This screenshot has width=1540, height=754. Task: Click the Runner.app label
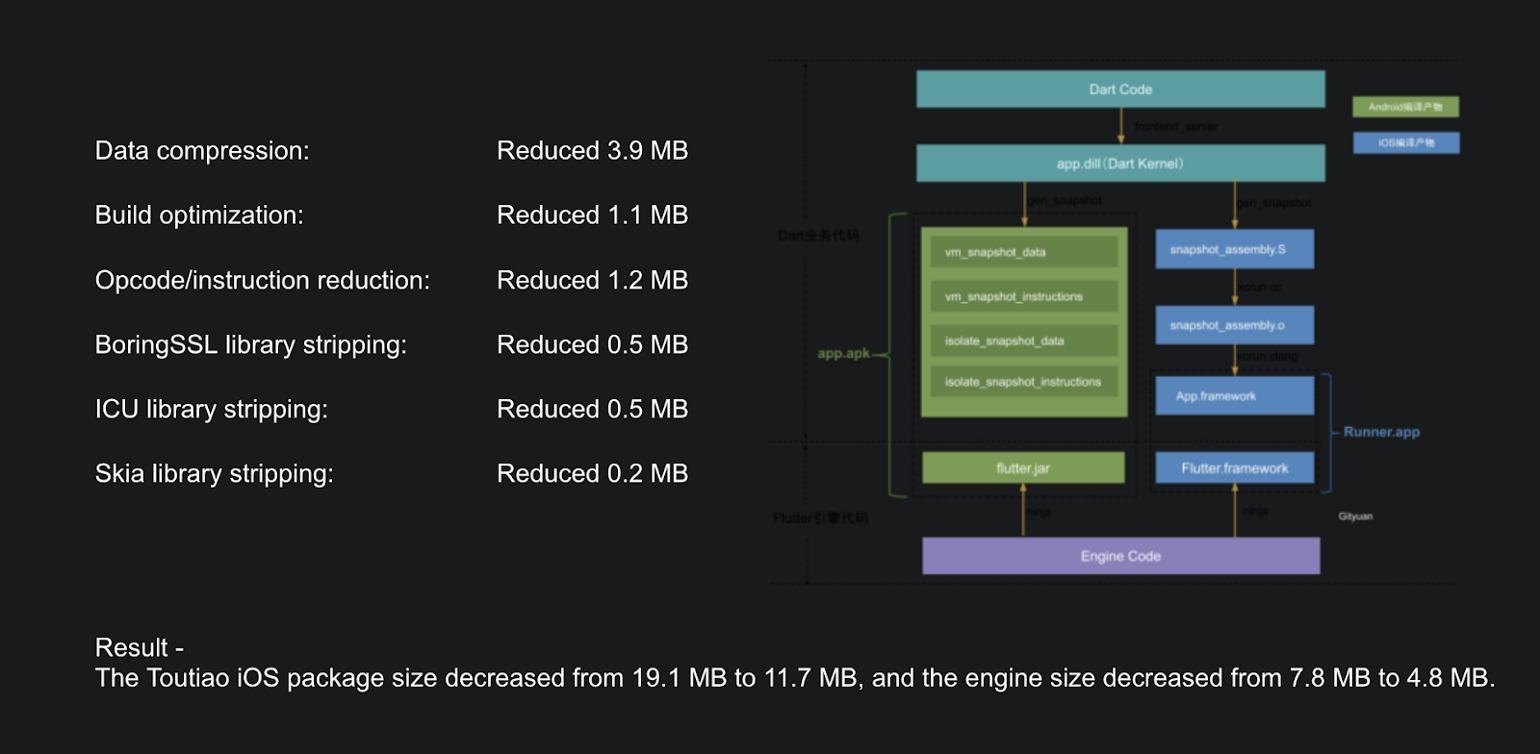pos(1381,433)
